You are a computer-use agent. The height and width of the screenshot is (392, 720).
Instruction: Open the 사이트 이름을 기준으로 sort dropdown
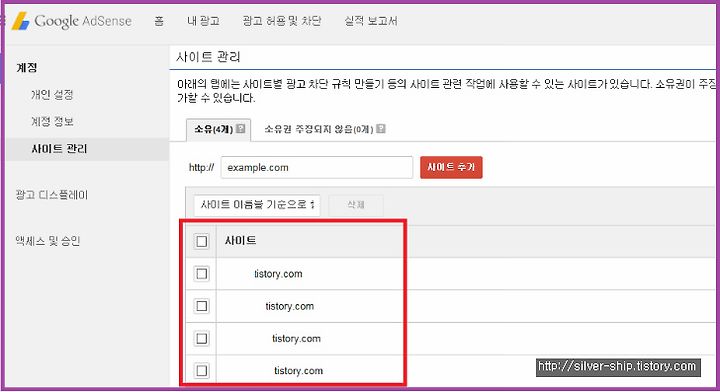click(257, 205)
